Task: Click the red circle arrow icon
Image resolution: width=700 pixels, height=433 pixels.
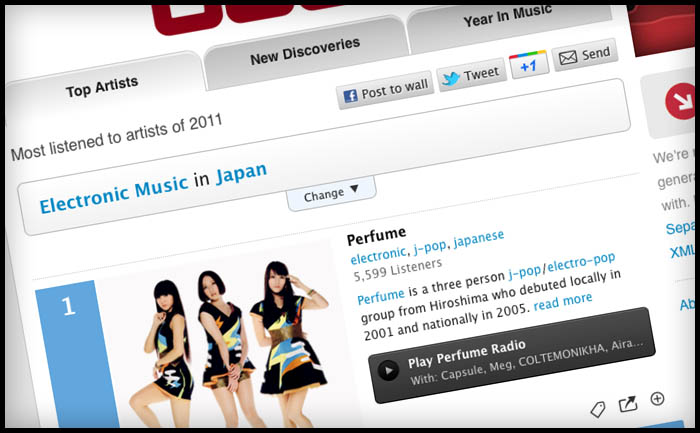Action: (x=680, y=101)
